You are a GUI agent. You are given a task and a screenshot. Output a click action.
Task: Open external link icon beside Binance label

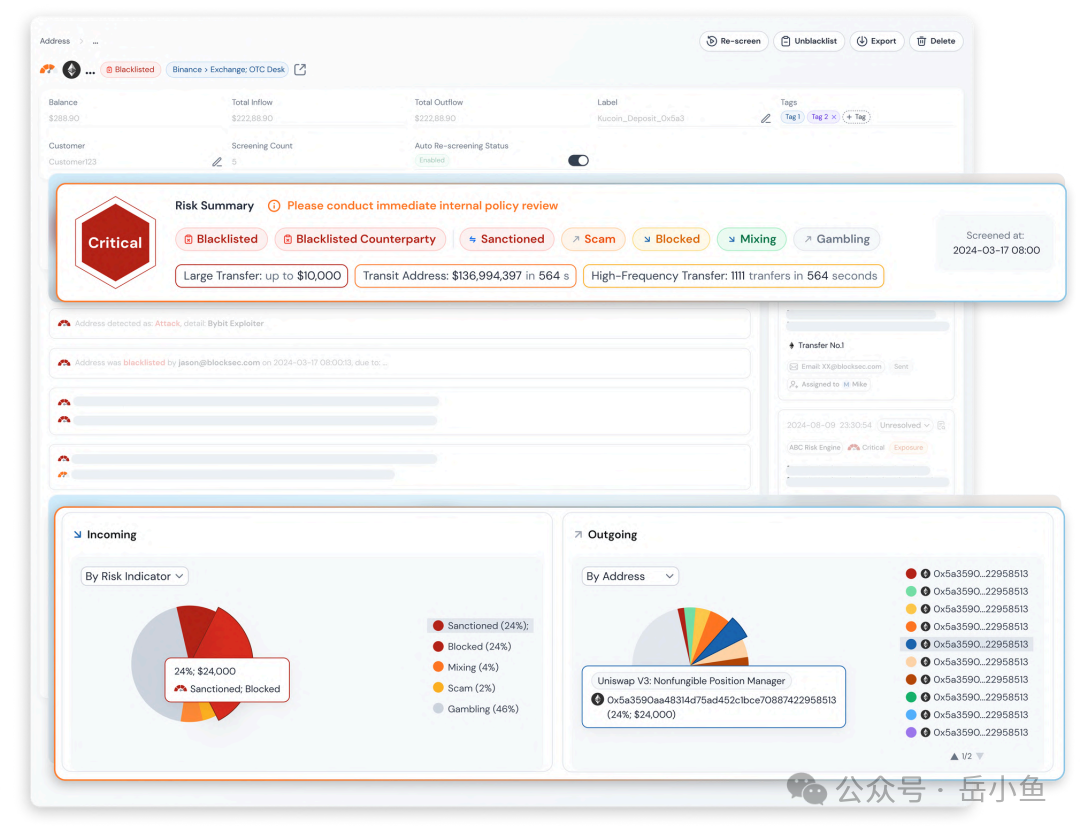coord(300,70)
